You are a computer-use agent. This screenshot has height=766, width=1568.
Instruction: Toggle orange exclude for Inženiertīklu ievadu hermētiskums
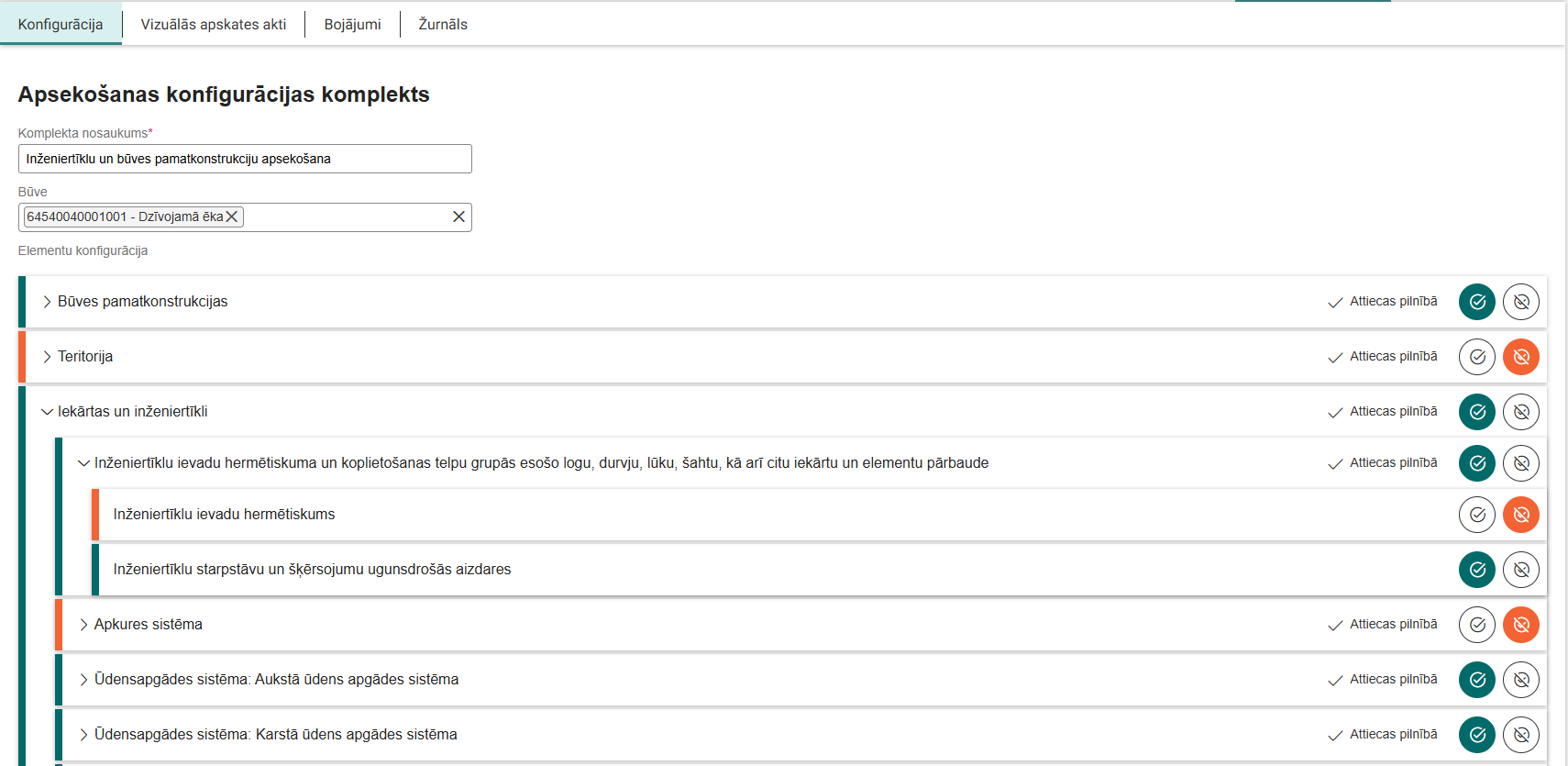1520,515
